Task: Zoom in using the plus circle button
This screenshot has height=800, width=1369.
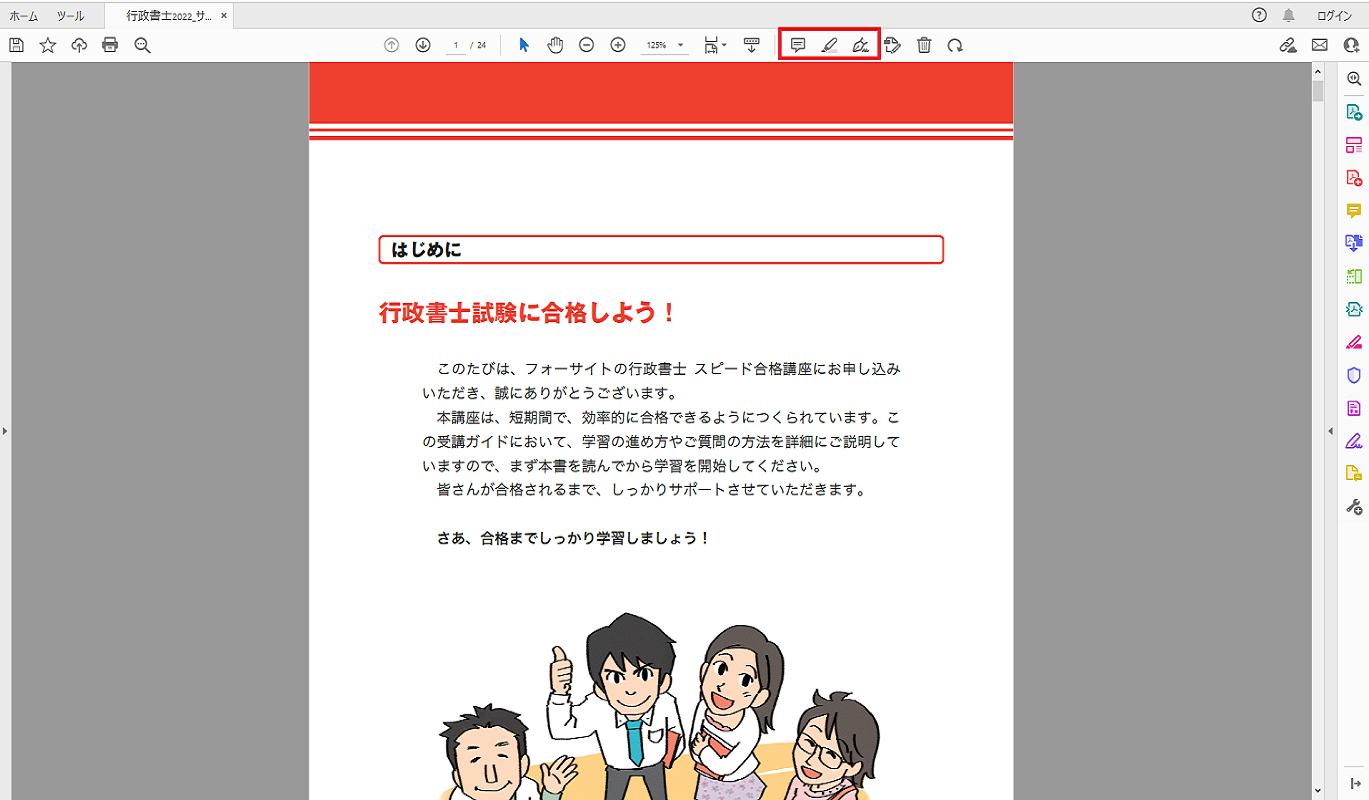Action: (x=618, y=45)
